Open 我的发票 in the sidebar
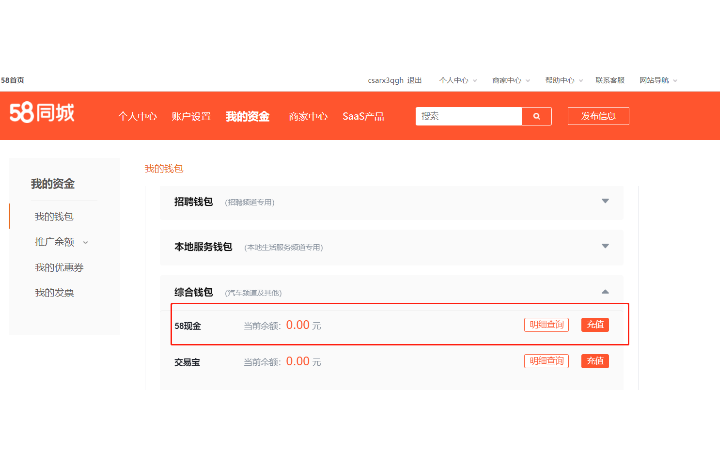 pyautogui.click(x=54, y=293)
